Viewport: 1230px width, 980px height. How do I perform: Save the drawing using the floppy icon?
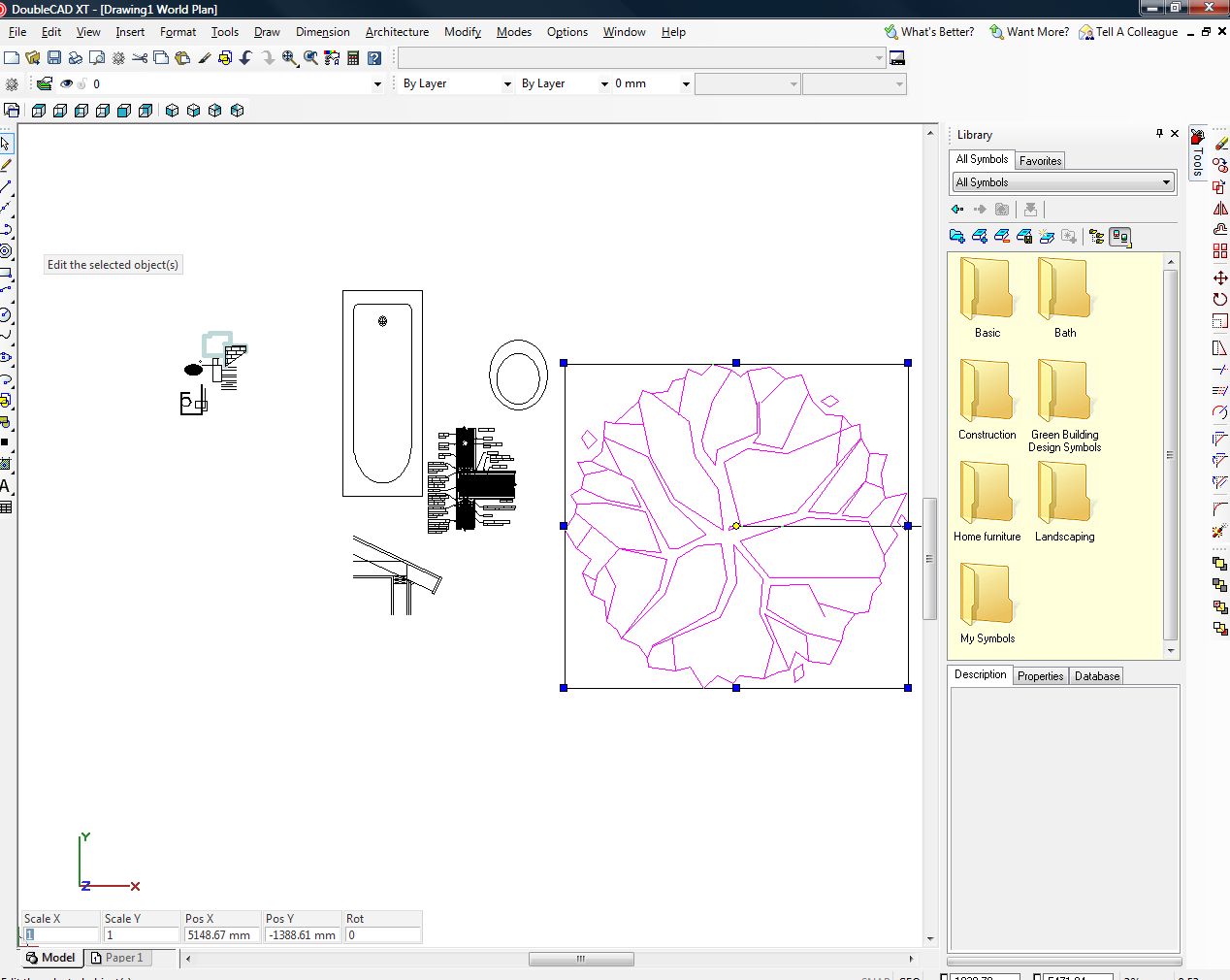[53, 58]
